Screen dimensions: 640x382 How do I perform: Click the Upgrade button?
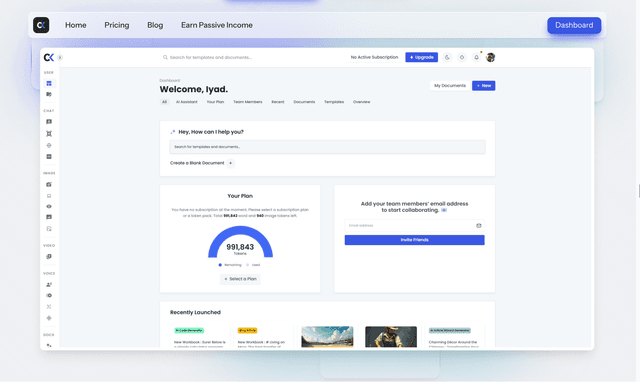[422, 58]
